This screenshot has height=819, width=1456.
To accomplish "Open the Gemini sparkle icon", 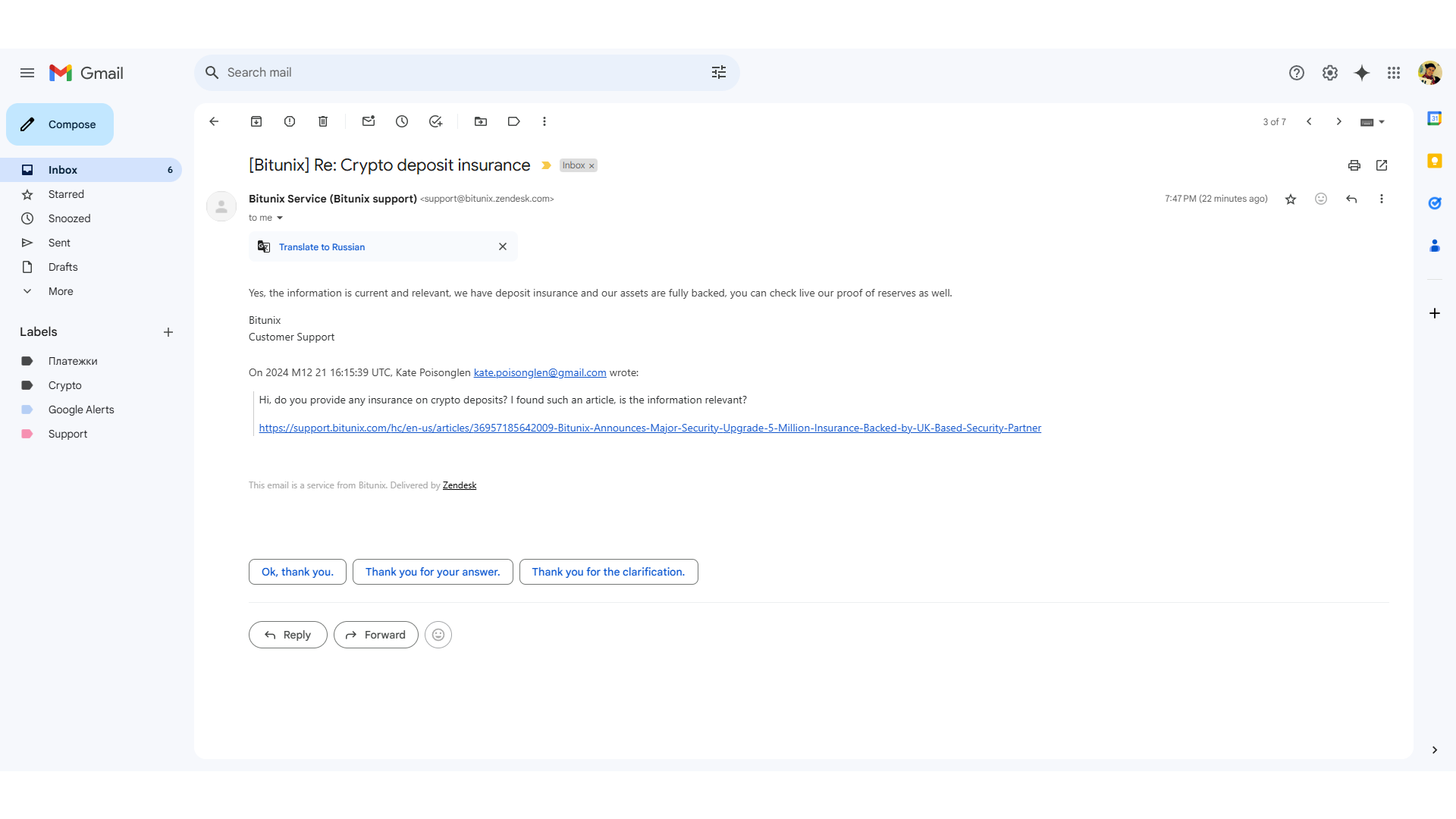I will pyautogui.click(x=1362, y=73).
